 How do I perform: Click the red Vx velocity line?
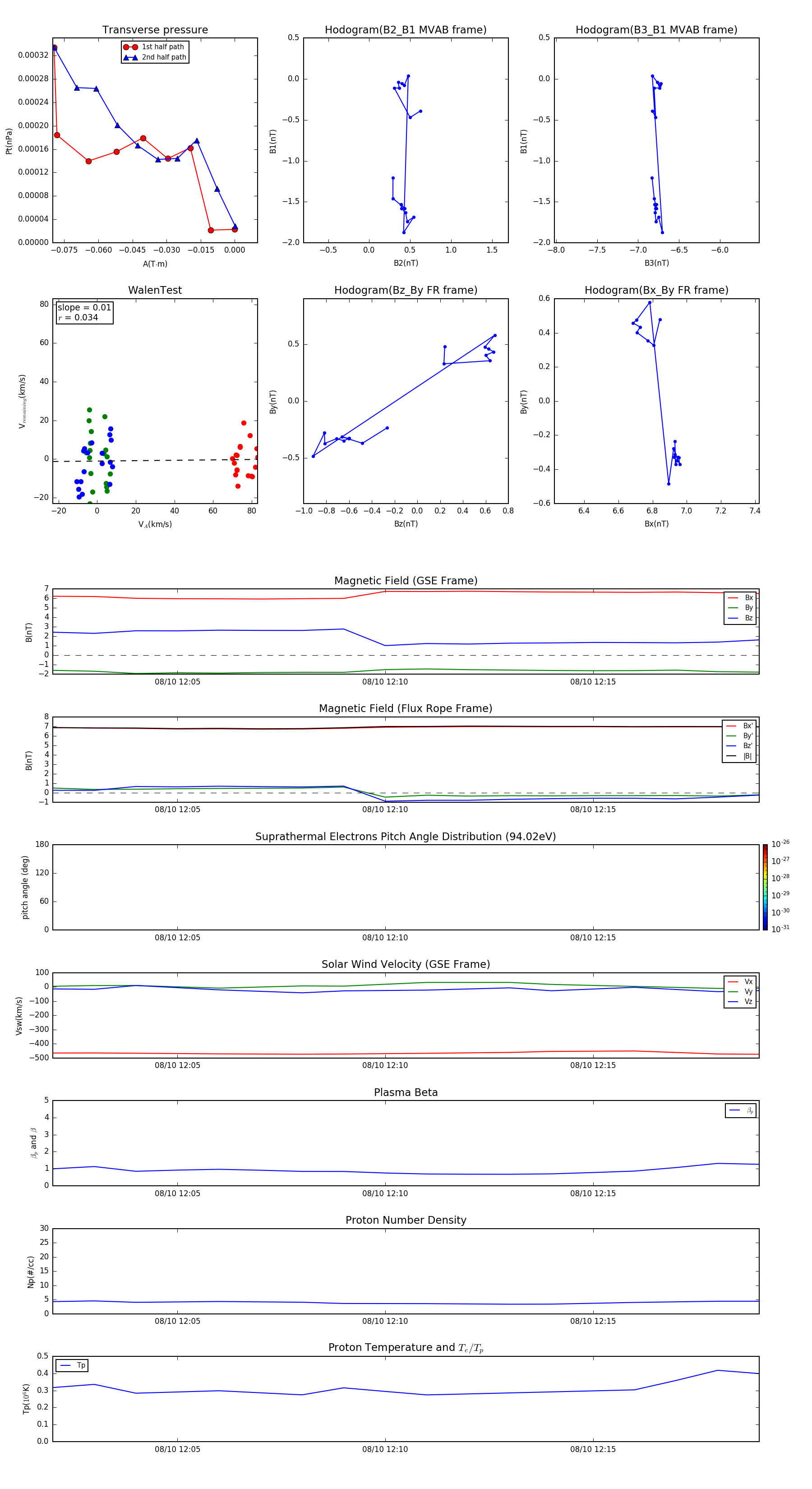click(405, 1053)
